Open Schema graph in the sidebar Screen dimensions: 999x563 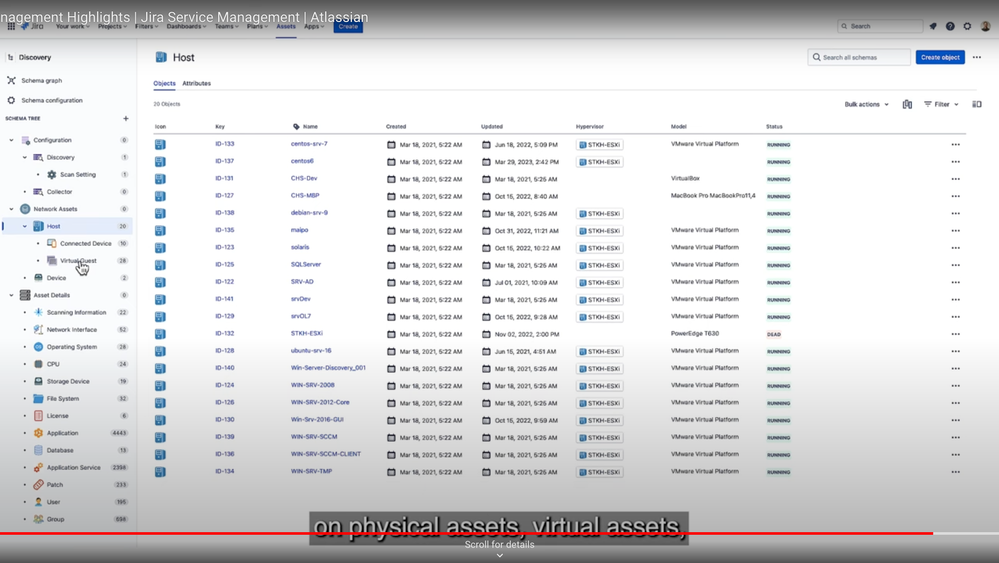[x=41, y=81]
